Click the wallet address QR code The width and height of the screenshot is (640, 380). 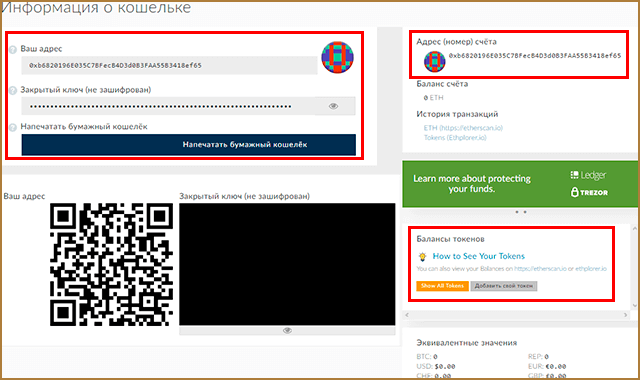(x=111, y=264)
